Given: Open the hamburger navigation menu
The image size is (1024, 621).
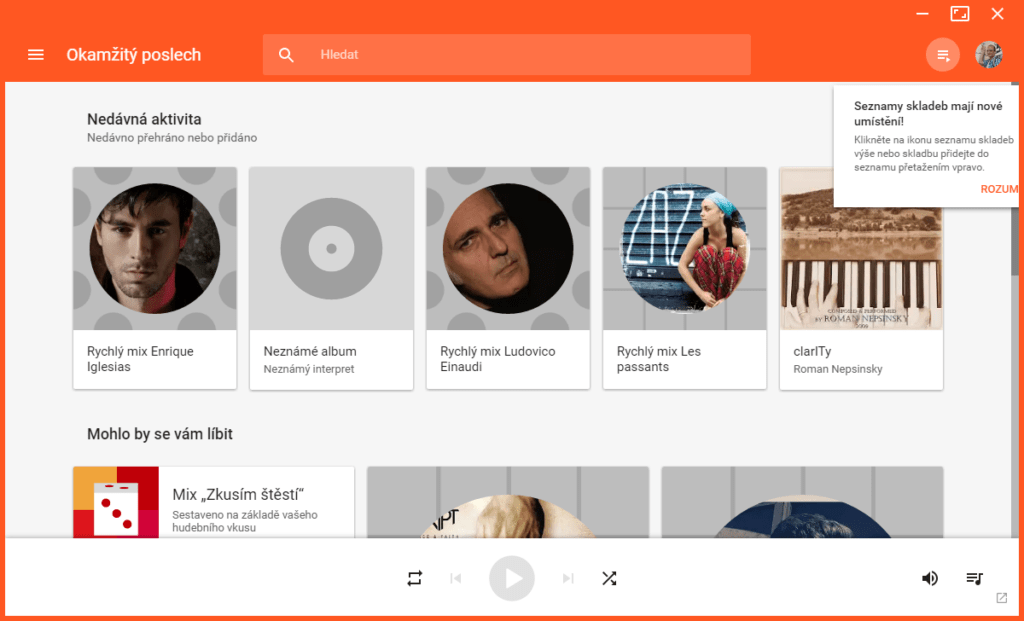Looking at the screenshot, I should [x=36, y=55].
